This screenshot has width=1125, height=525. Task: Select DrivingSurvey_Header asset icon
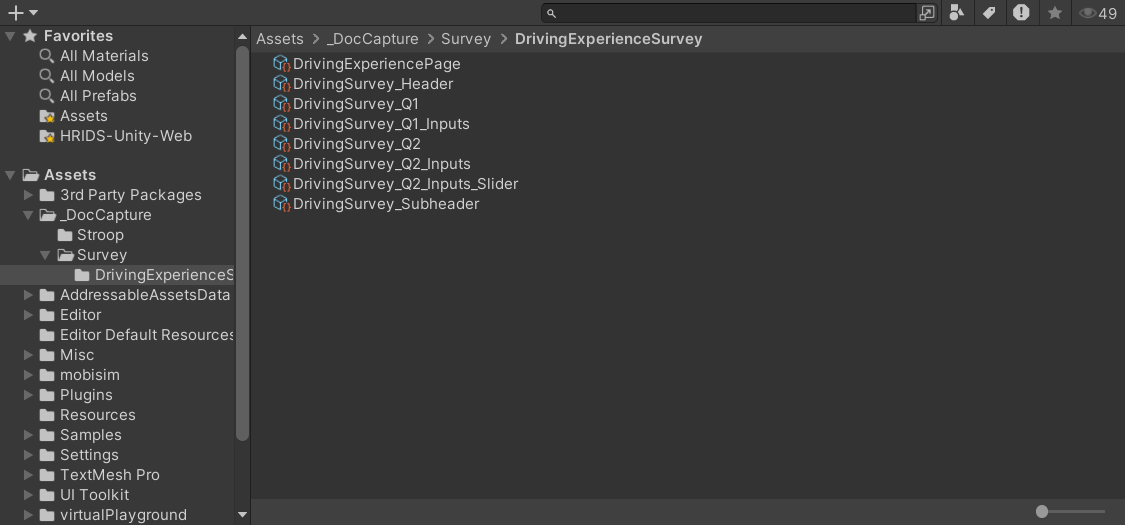click(282, 85)
